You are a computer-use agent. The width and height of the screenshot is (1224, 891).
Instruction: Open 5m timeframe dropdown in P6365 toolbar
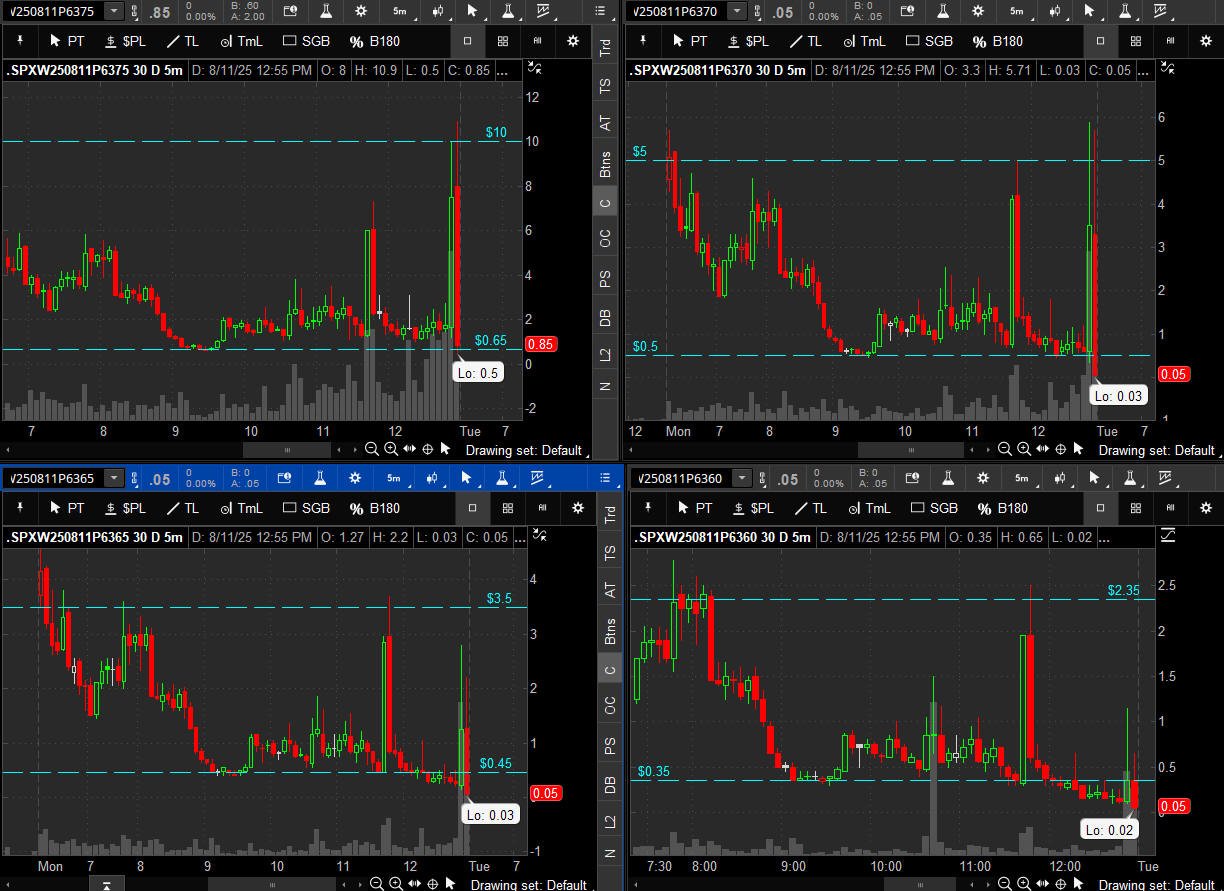tap(394, 478)
